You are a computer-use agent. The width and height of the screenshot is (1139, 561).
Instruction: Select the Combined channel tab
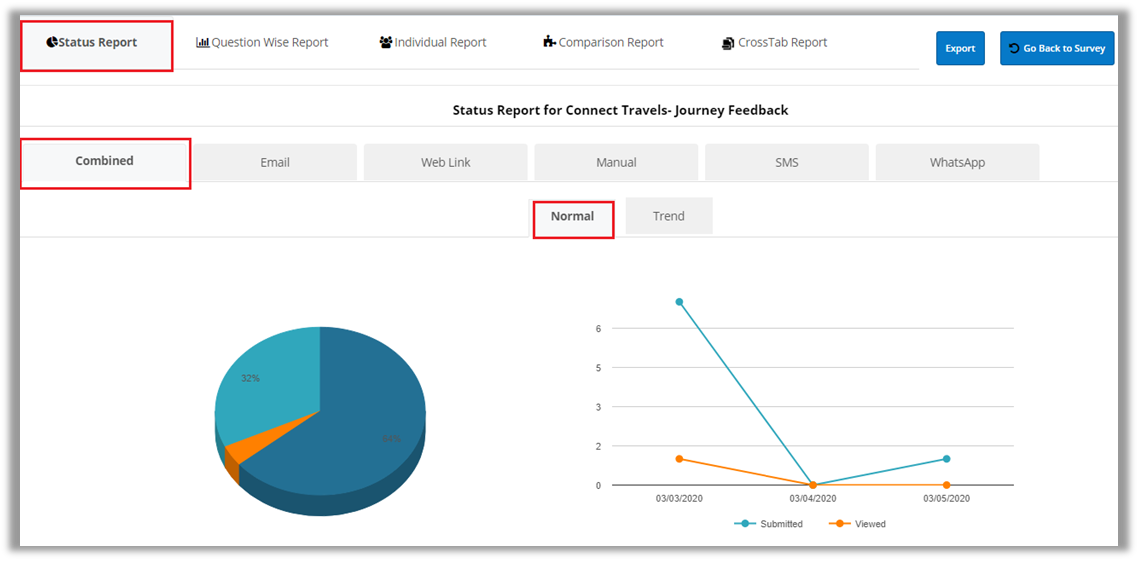point(104,161)
